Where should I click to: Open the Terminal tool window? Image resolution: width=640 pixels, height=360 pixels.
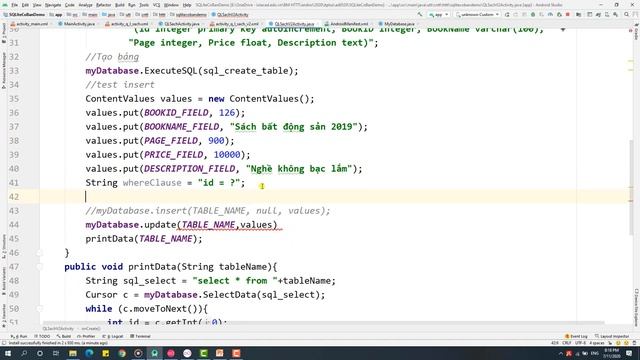(x=140, y=336)
